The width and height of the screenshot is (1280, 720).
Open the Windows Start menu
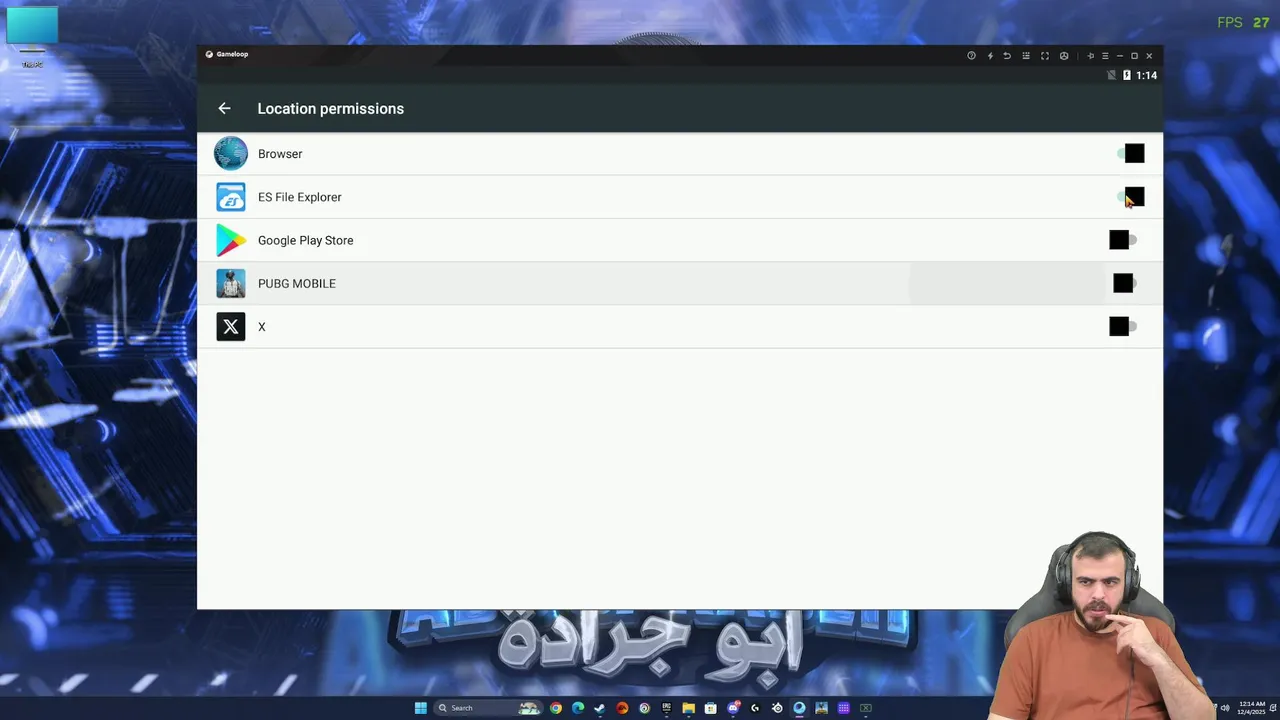(x=421, y=708)
